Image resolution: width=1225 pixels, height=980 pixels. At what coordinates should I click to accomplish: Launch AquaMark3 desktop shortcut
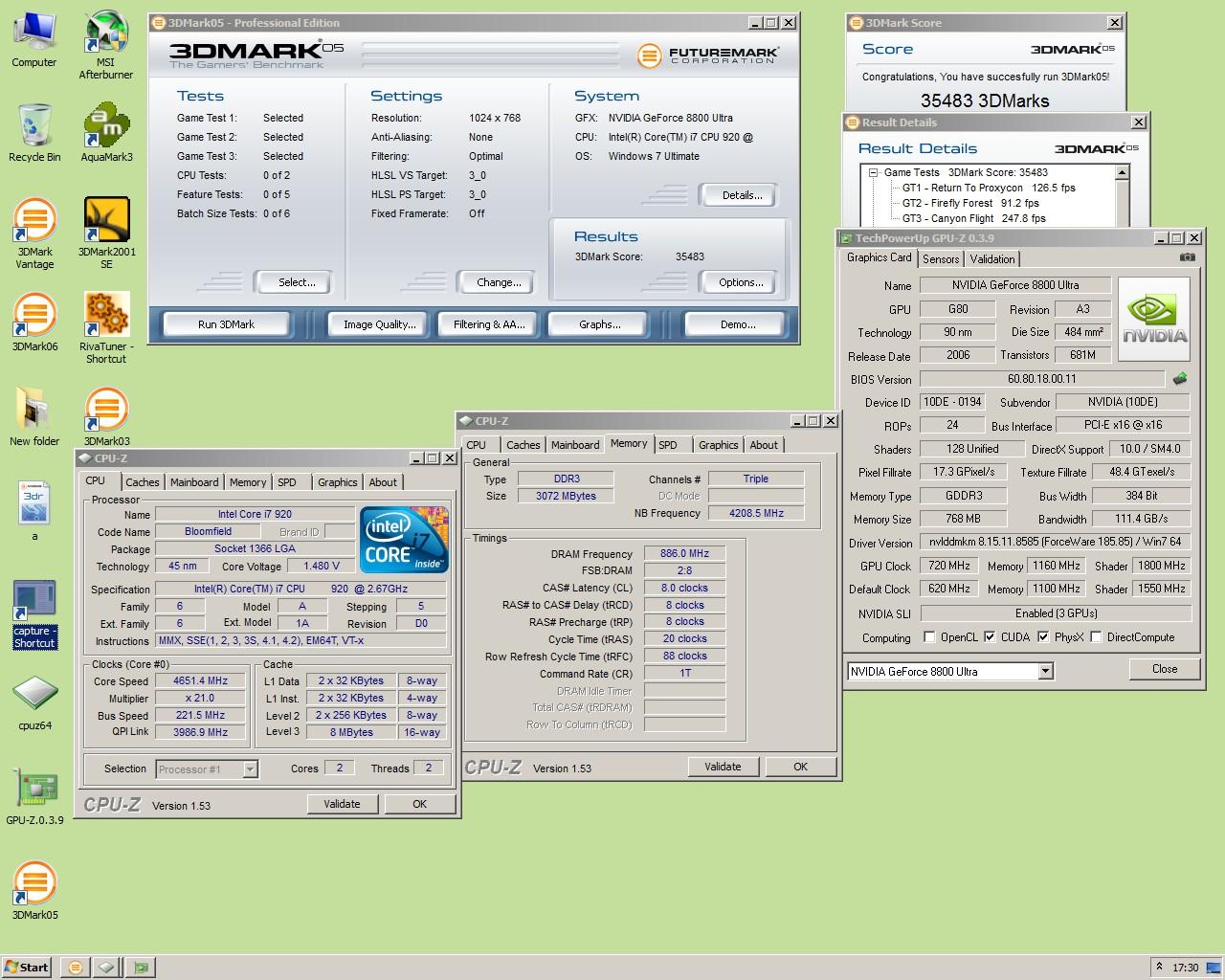tap(106, 133)
